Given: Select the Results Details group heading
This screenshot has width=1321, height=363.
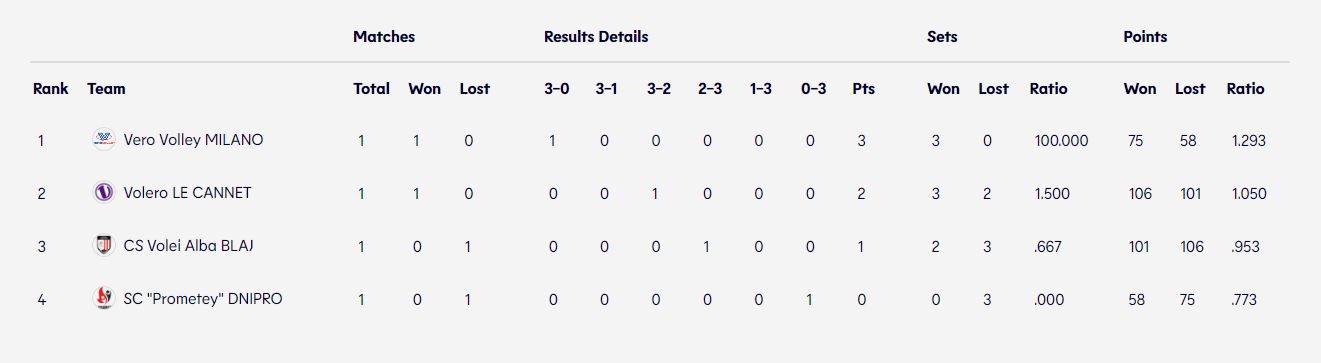Looking at the screenshot, I should click(596, 37).
